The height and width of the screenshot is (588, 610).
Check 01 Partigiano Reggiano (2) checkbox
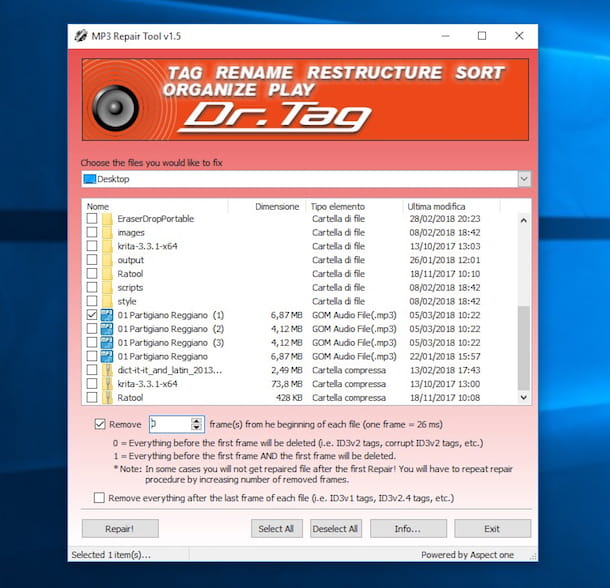tap(92, 329)
